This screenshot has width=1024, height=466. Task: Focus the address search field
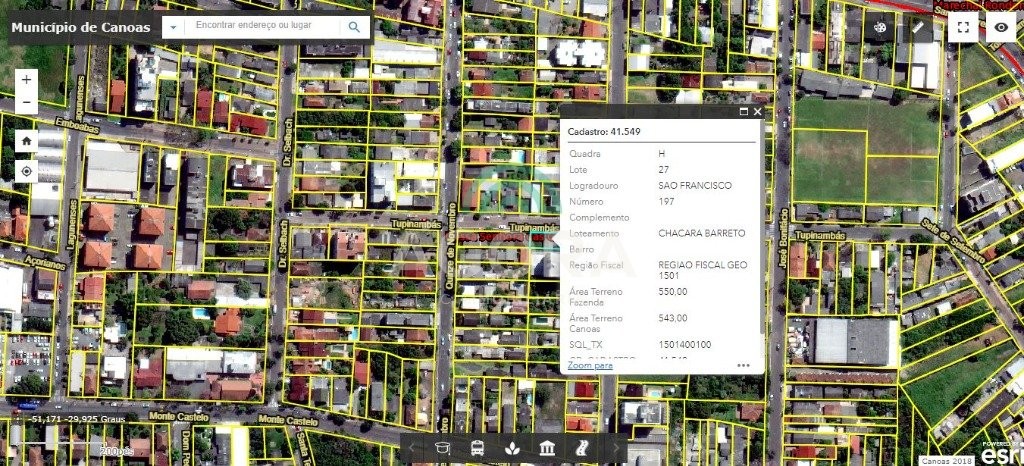point(262,27)
